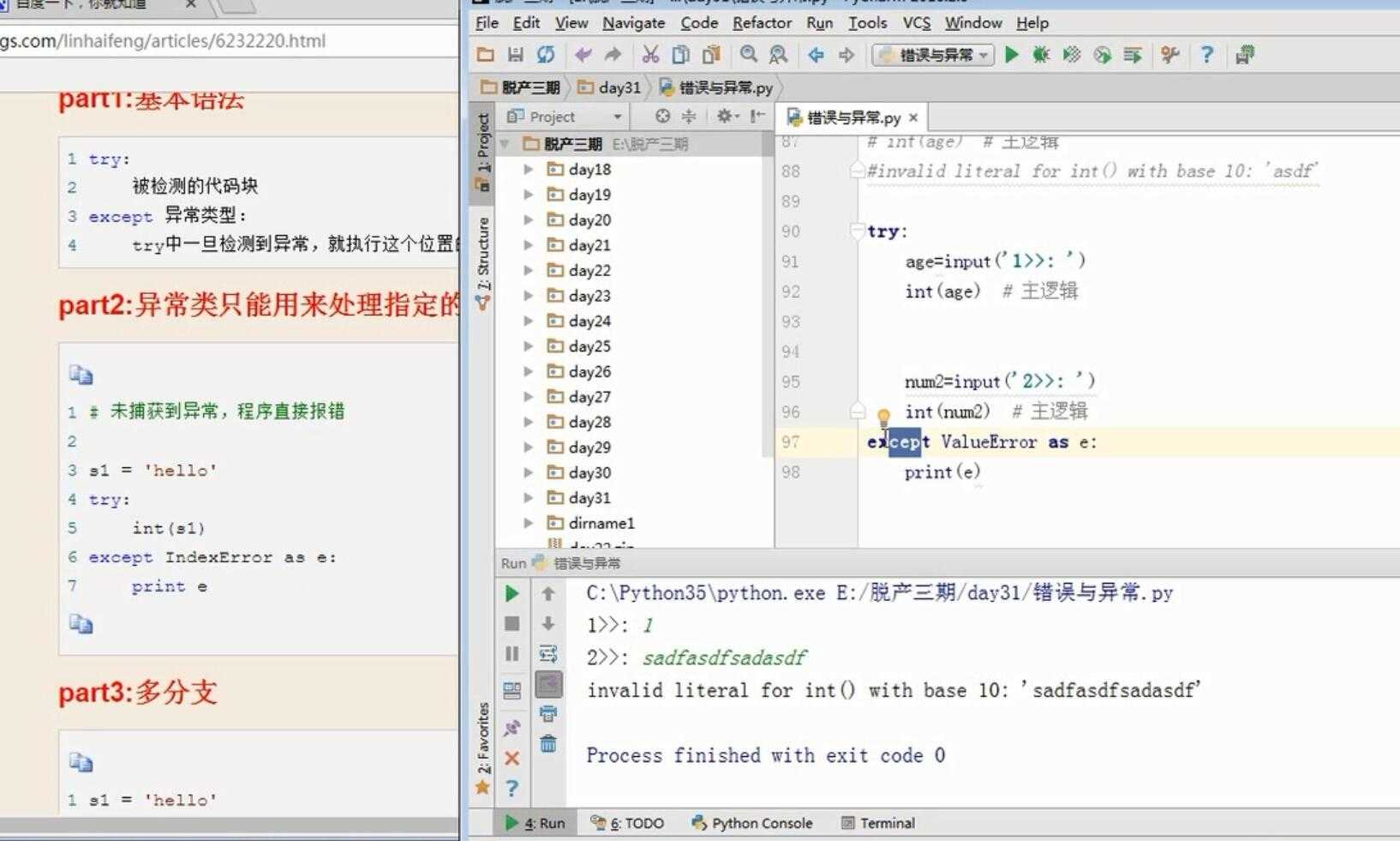The height and width of the screenshot is (841, 1400).
Task: Click copy-code icon above part2 snippet
Action: pos(81,375)
